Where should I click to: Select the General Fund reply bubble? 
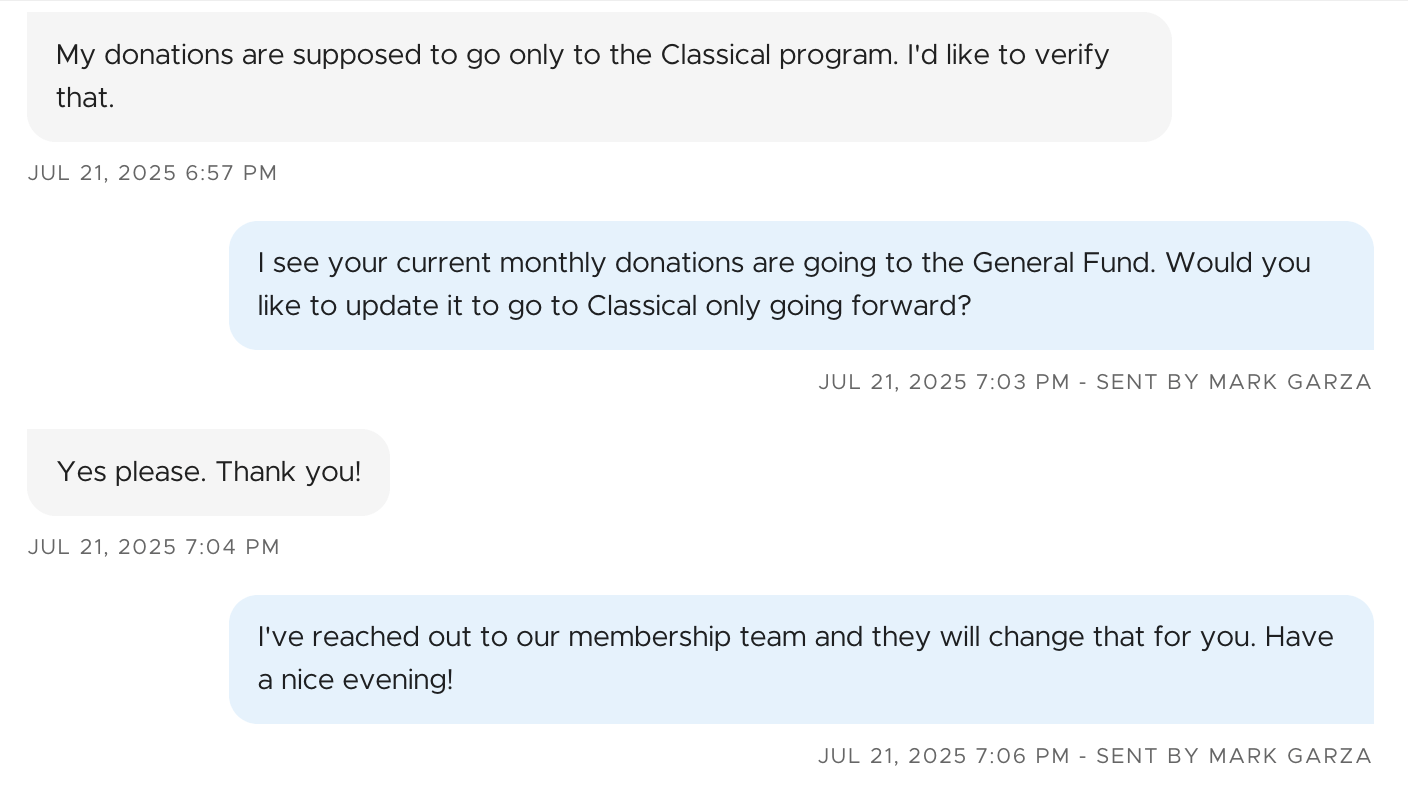tap(800, 285)
